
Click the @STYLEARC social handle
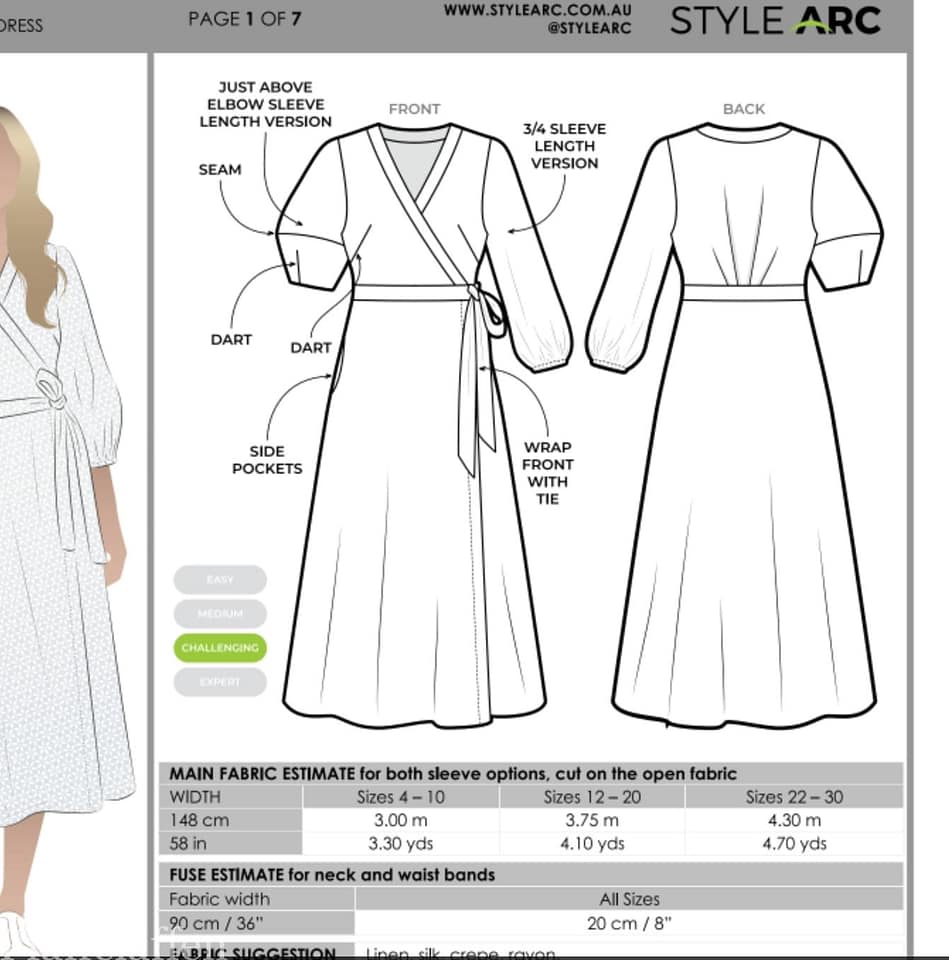point(589,28)
